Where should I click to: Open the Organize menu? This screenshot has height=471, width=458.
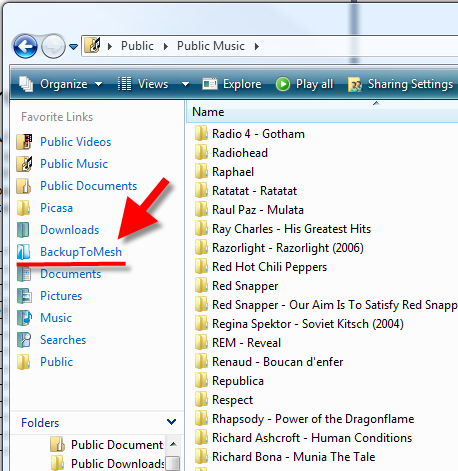click(61, 84)
